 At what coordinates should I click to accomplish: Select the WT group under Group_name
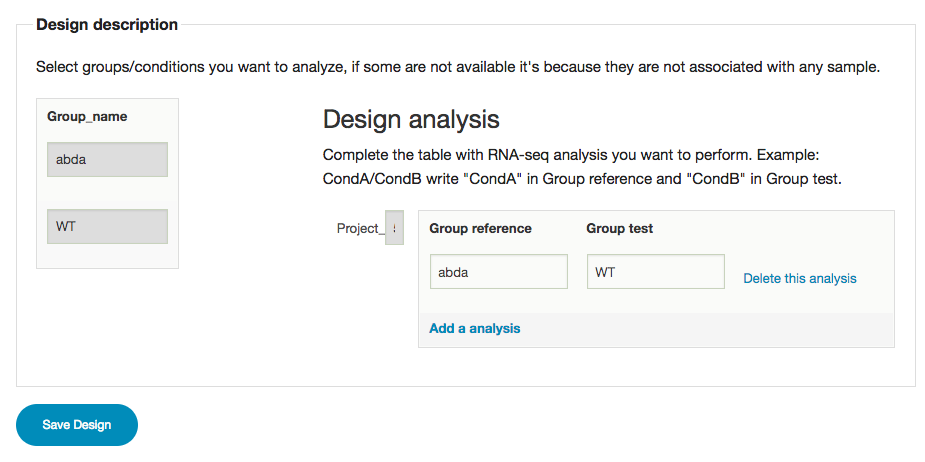coord(107,226)
